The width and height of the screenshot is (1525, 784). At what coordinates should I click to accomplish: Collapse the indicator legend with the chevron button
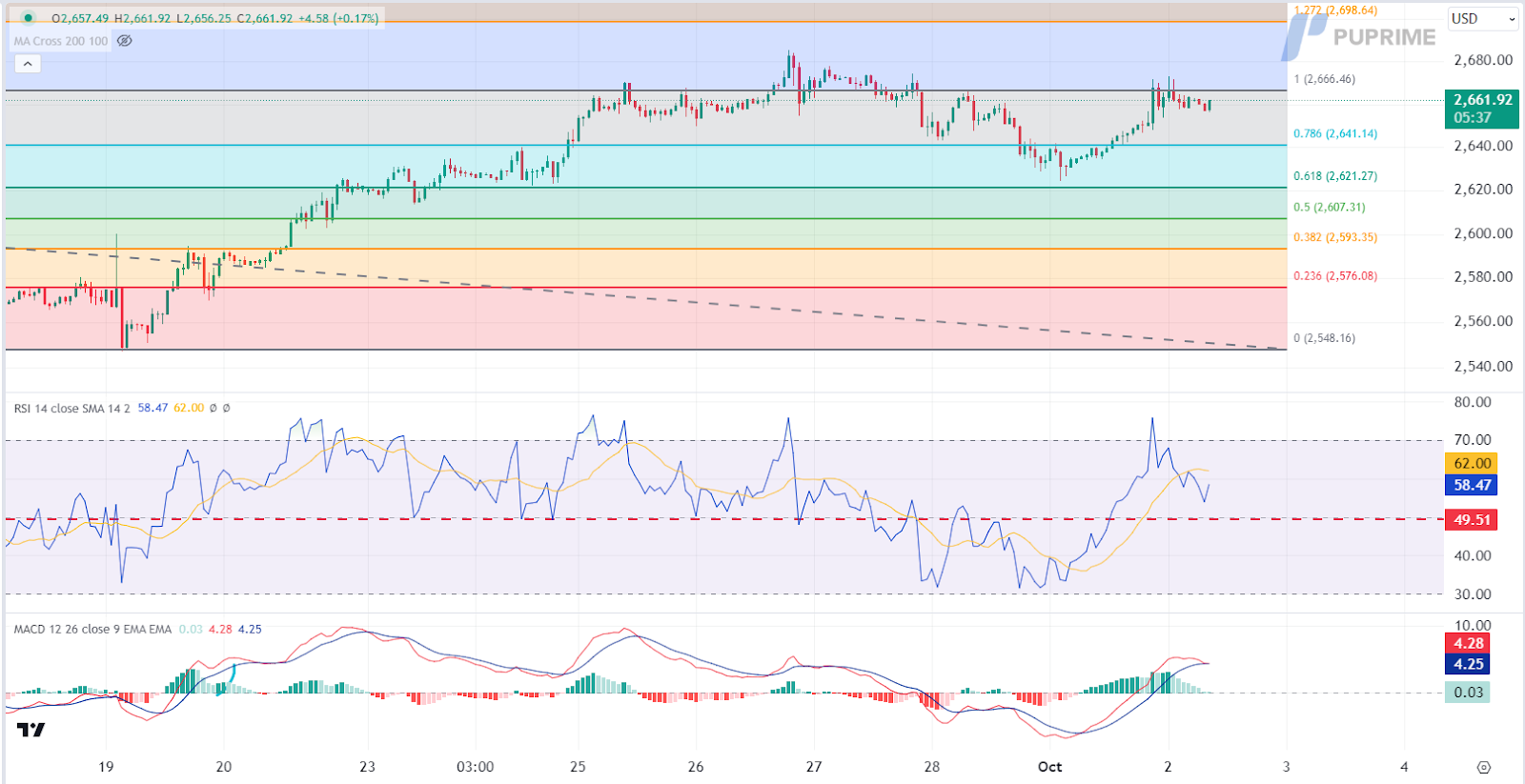point(28,64)
